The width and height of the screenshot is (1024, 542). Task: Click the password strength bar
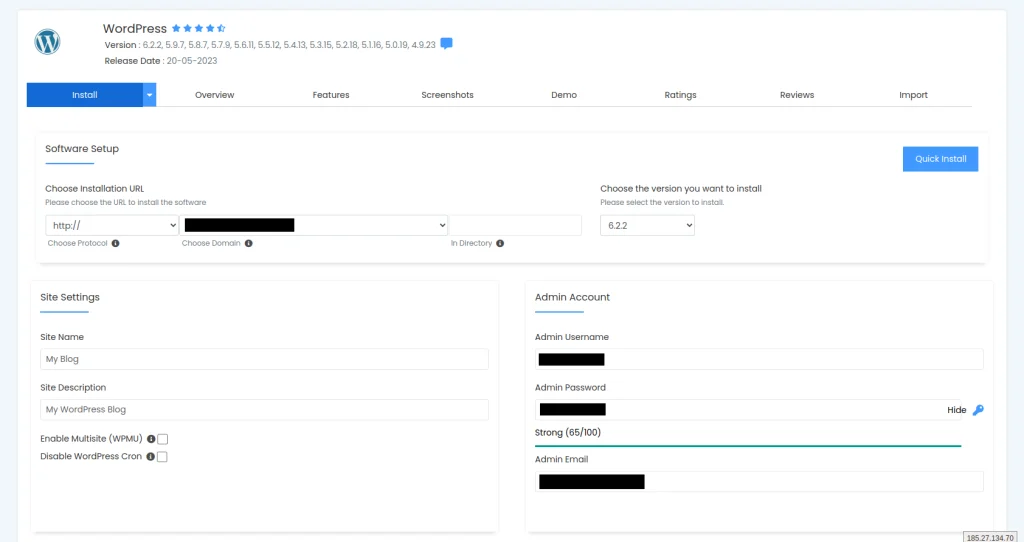click(748, 446)
